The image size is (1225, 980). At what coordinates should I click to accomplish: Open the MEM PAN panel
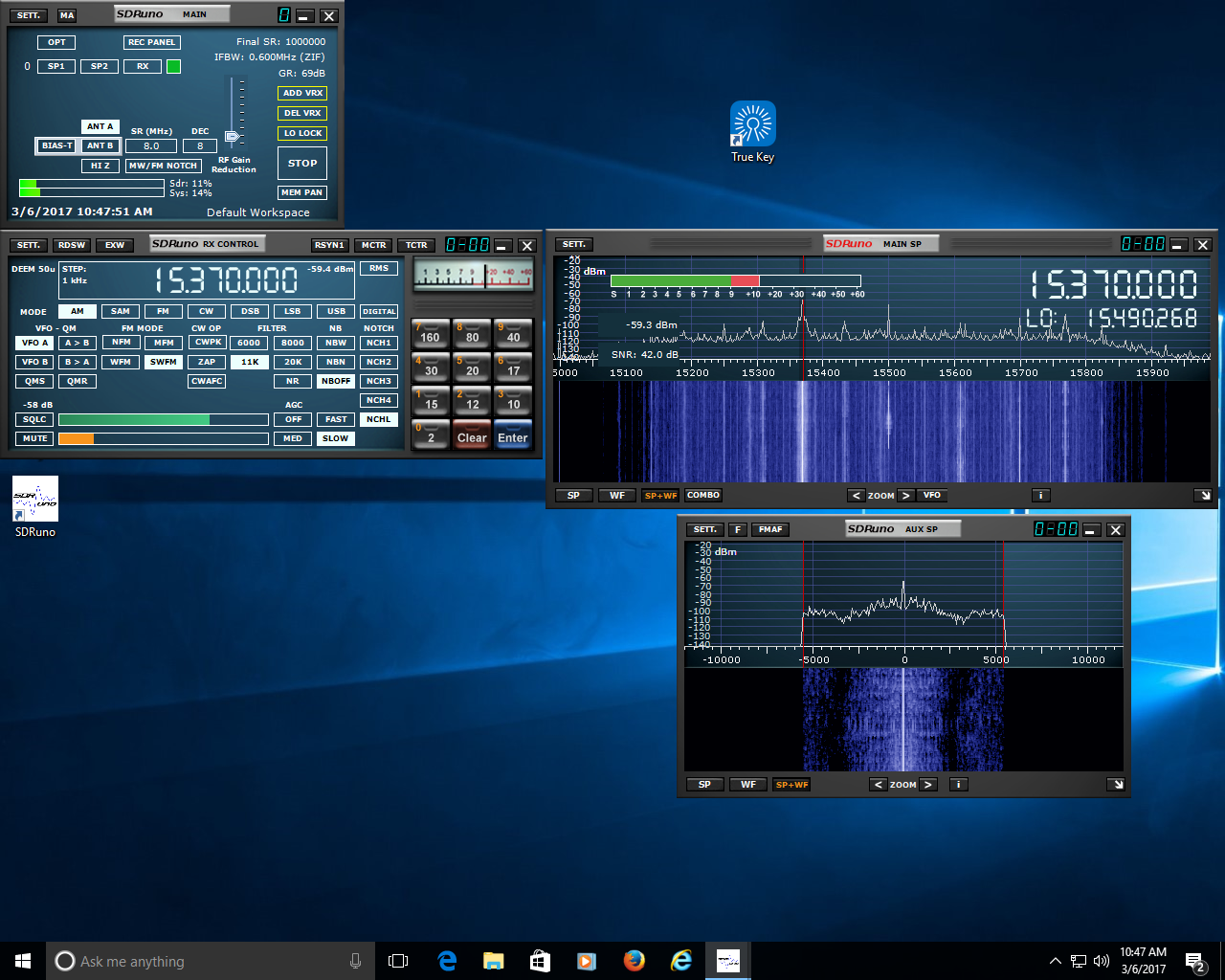[302, 192]
